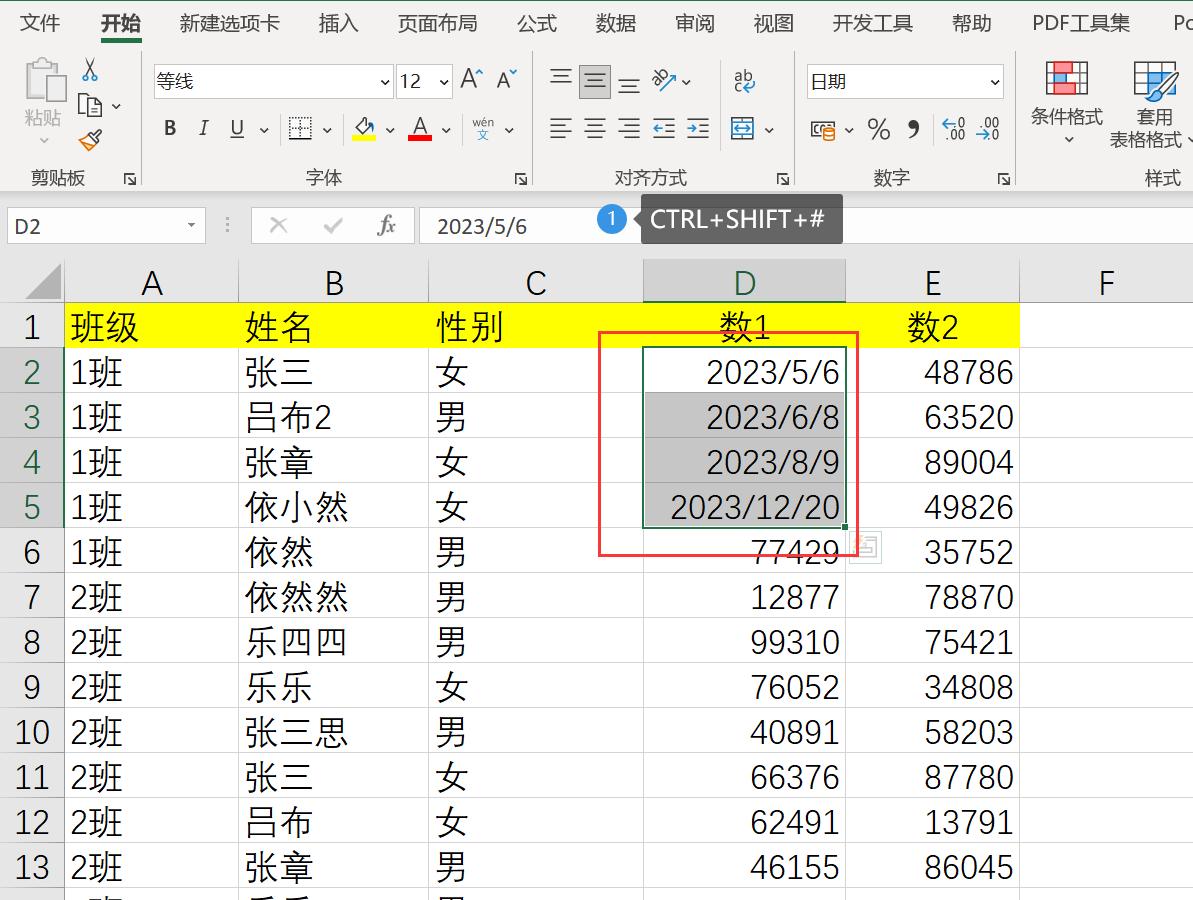Toggle italic formatting
1193x900 pixels.
pos(203,128)
